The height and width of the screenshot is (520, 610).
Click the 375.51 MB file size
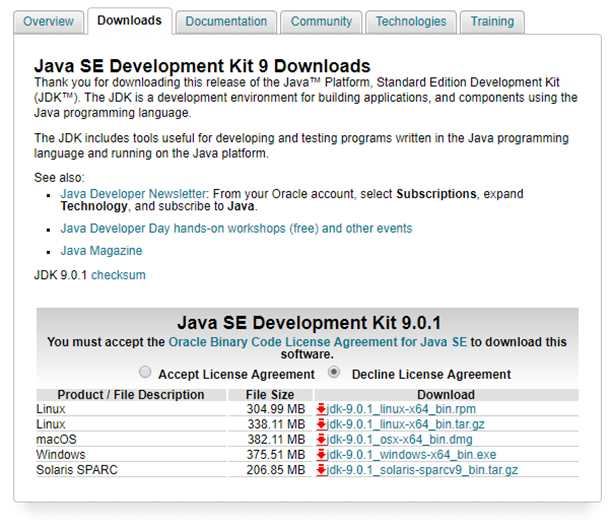tap(276, 455)
